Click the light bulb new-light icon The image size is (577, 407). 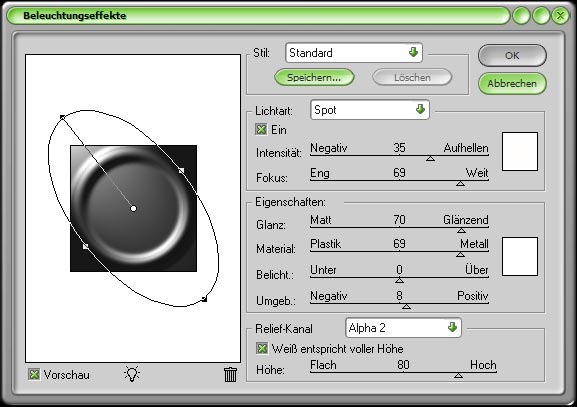(x=132, y=374)
